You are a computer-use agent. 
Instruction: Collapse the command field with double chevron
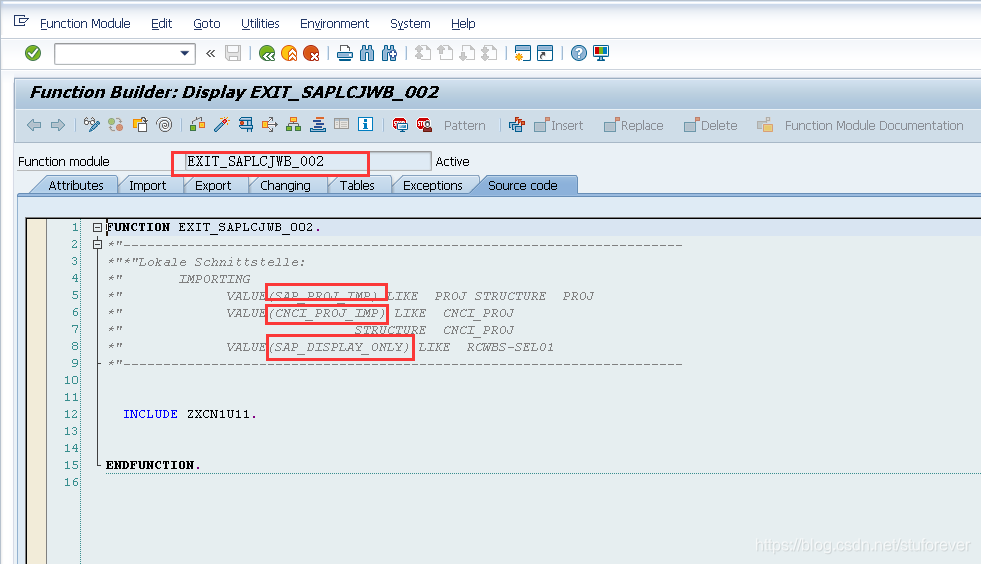tap(211, 53)
